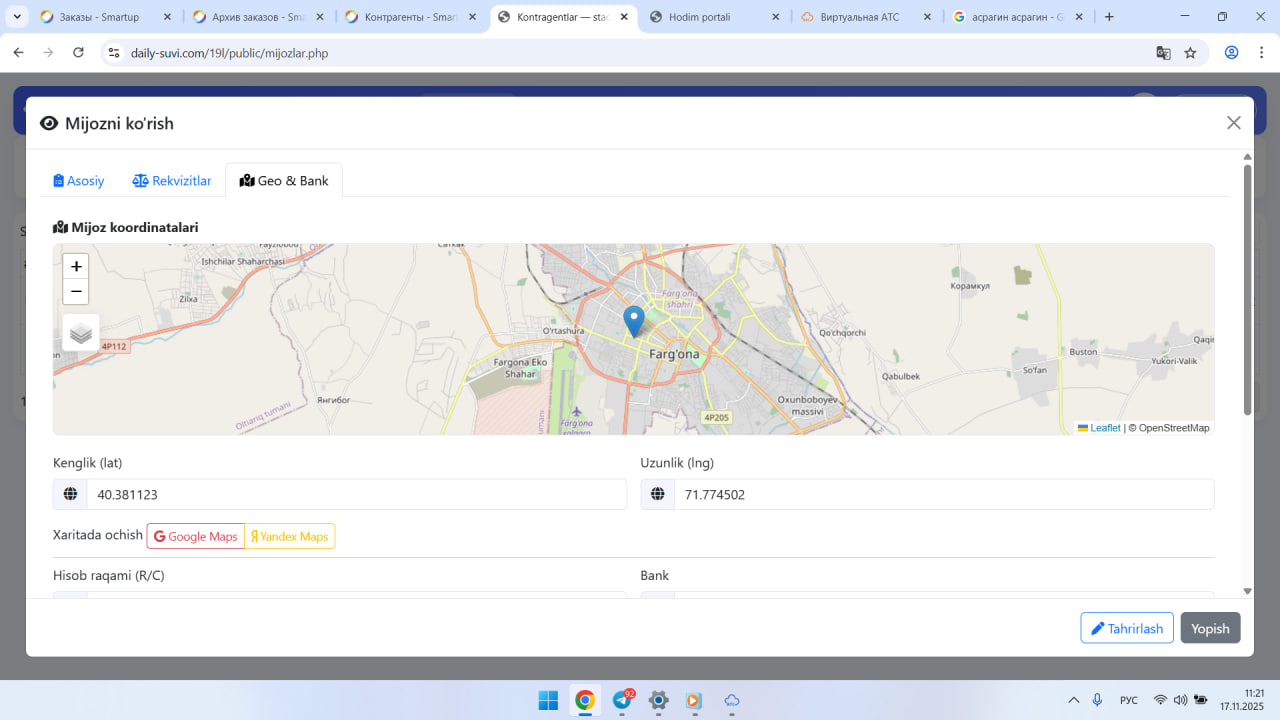Zoom out on the map
The height and width of the screenshot is (720, 1280).
click(76, 292)
